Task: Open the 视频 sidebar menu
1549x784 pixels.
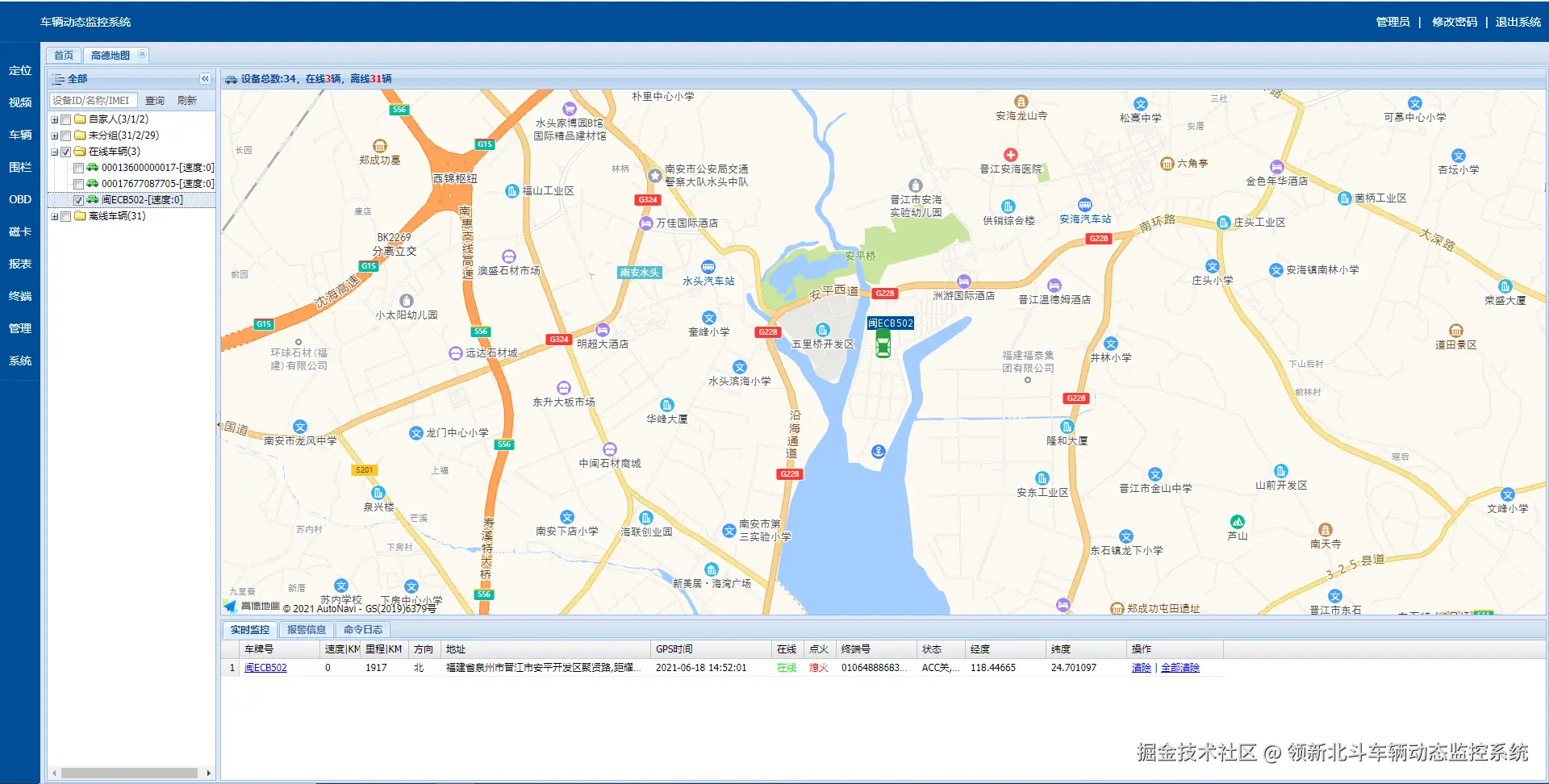Action: click(20, 102)
